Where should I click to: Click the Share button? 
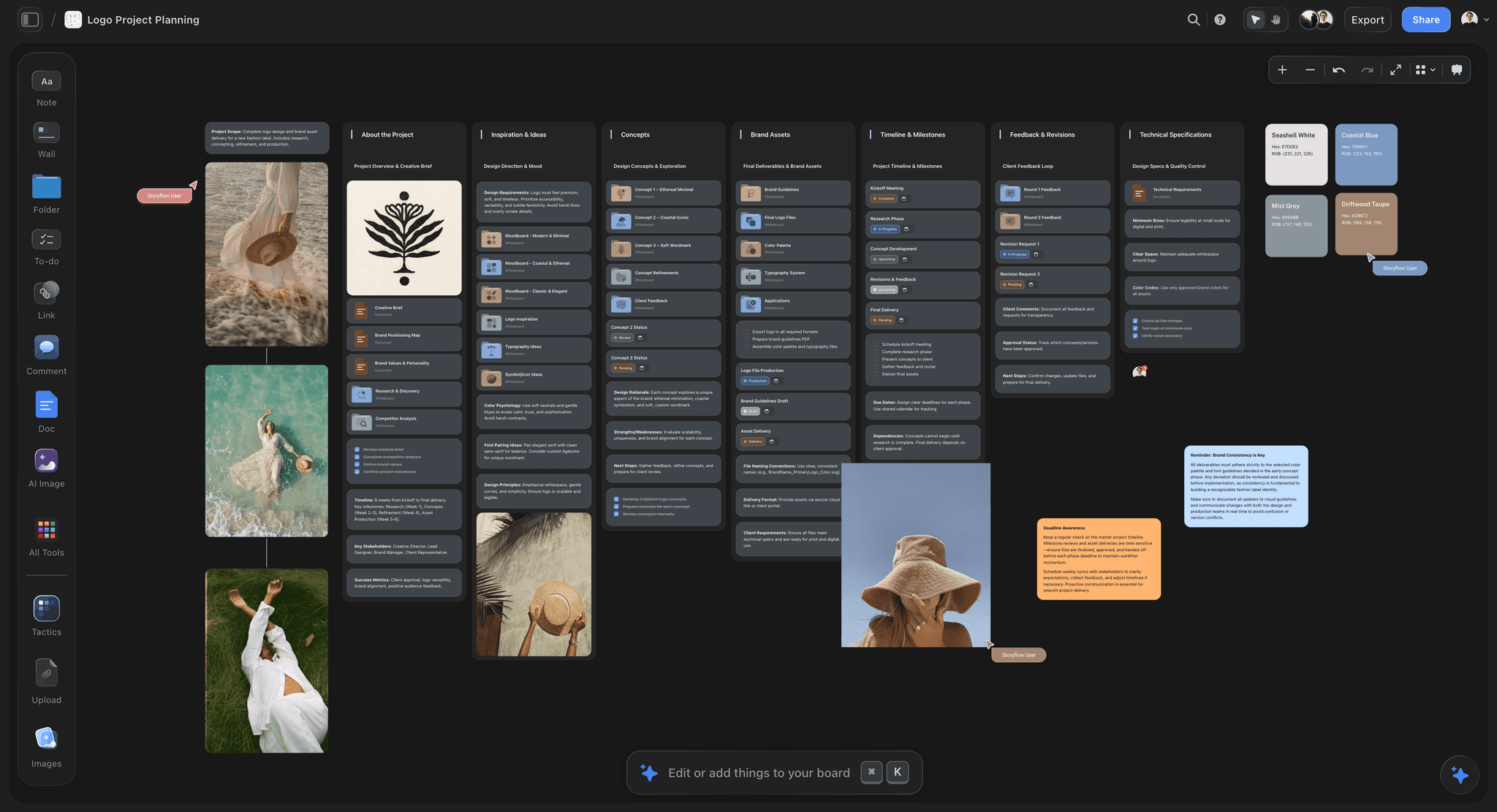click(1425, 20)
